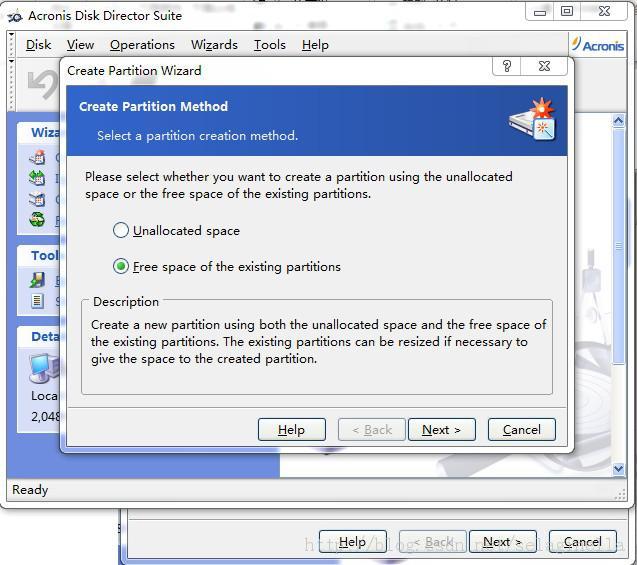Click the Acronis app icon in title bar

15,16
